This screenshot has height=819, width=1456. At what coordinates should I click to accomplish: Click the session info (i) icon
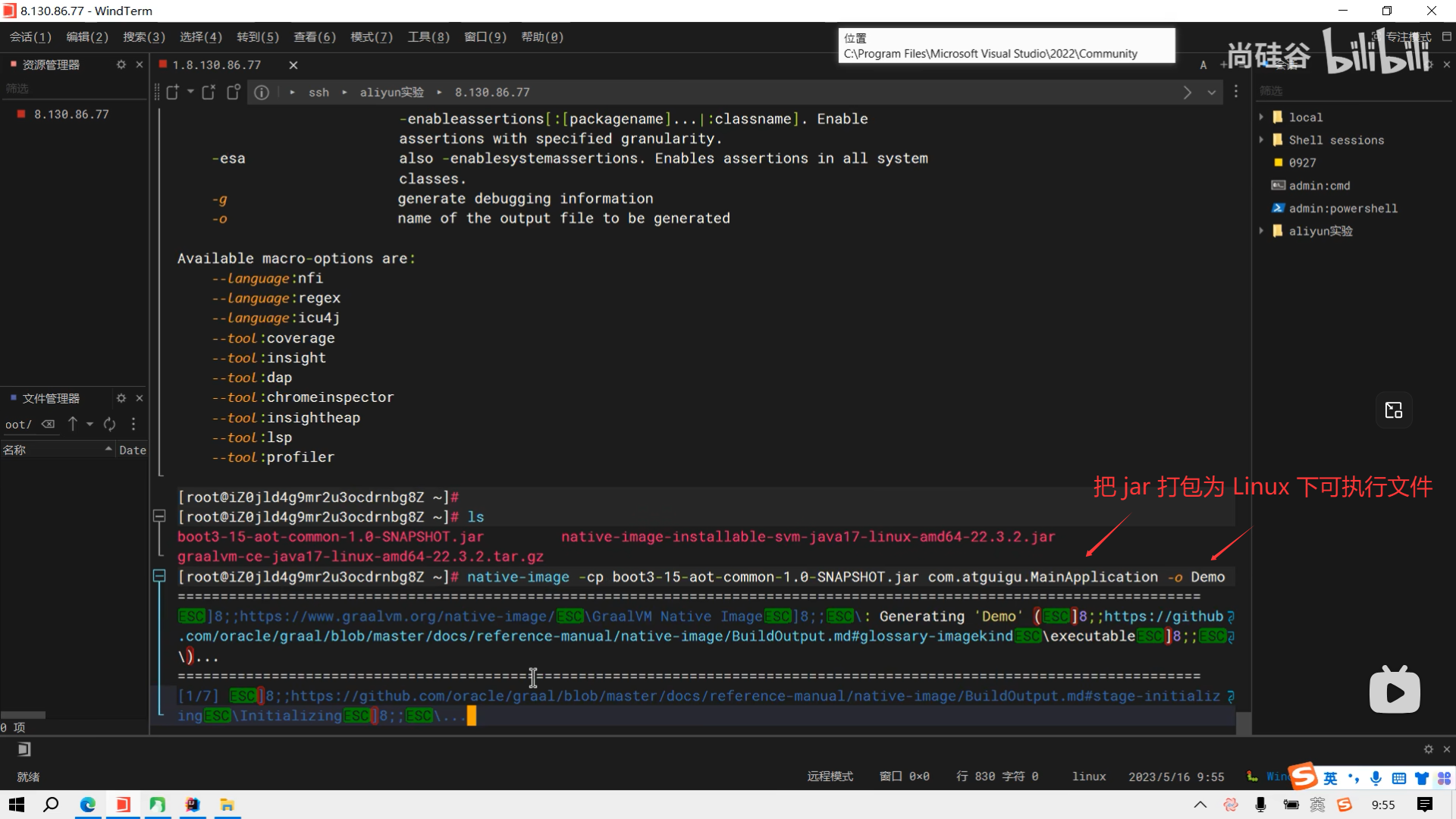pos(262,92)
